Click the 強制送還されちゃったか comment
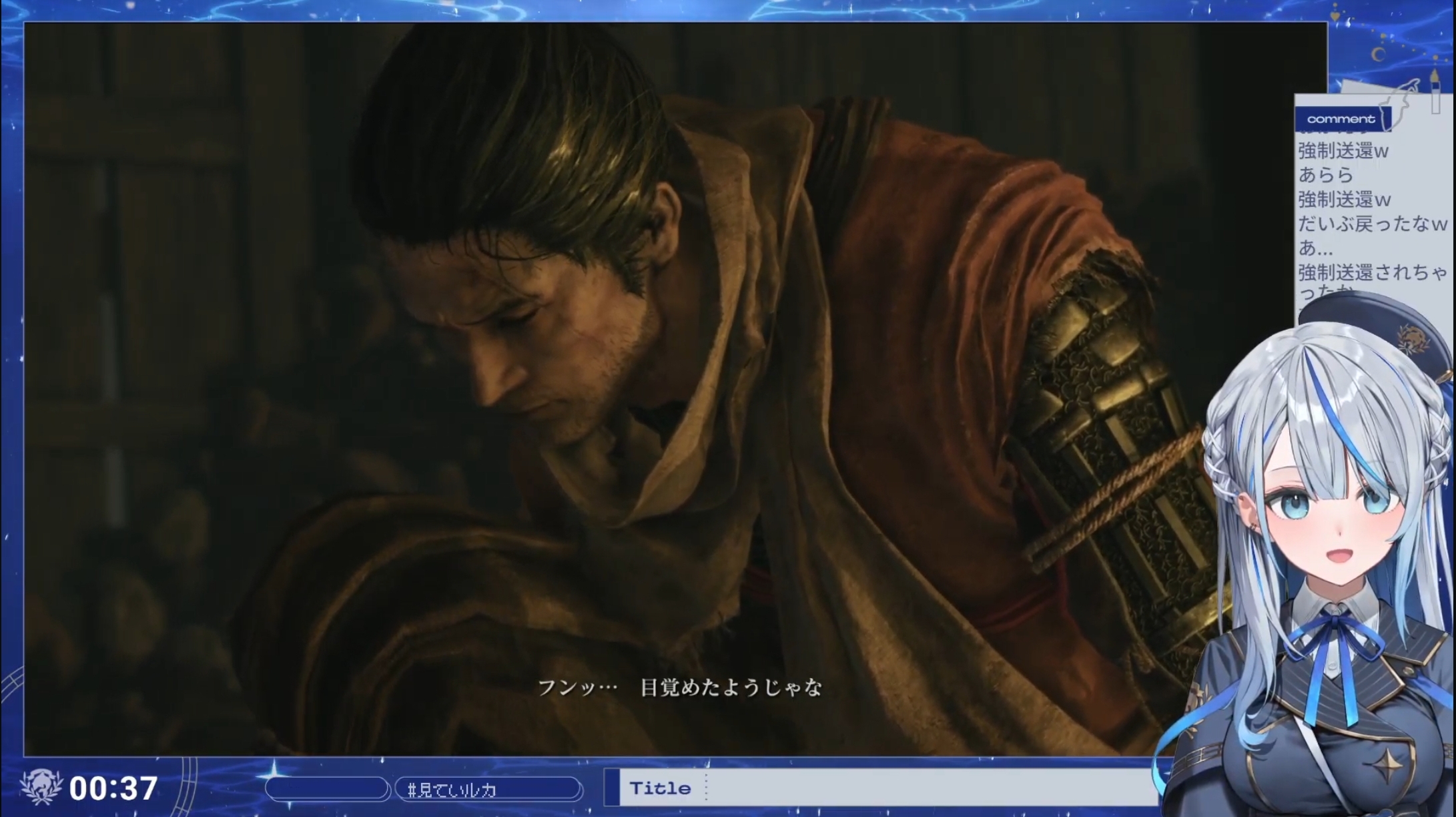Viewport: 1456px width, 817px height. coord(1372,273)
